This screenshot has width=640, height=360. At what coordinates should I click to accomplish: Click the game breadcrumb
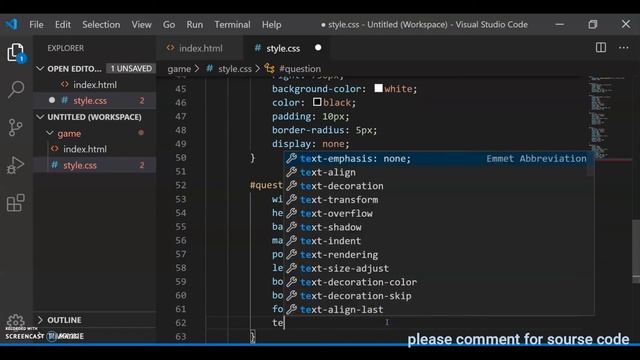(179, 69)
